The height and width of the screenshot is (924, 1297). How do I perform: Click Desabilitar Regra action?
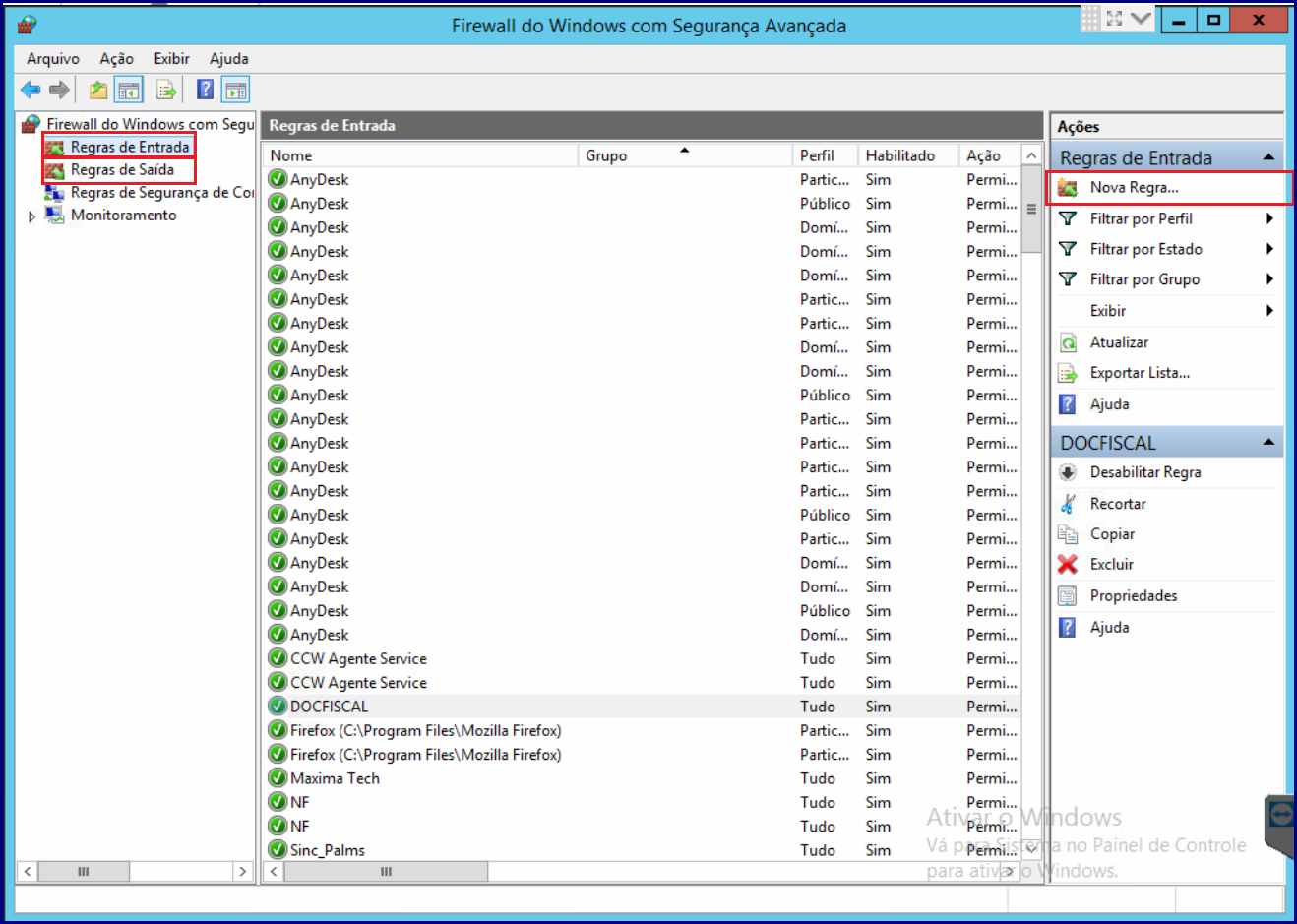pos(1145,472)
